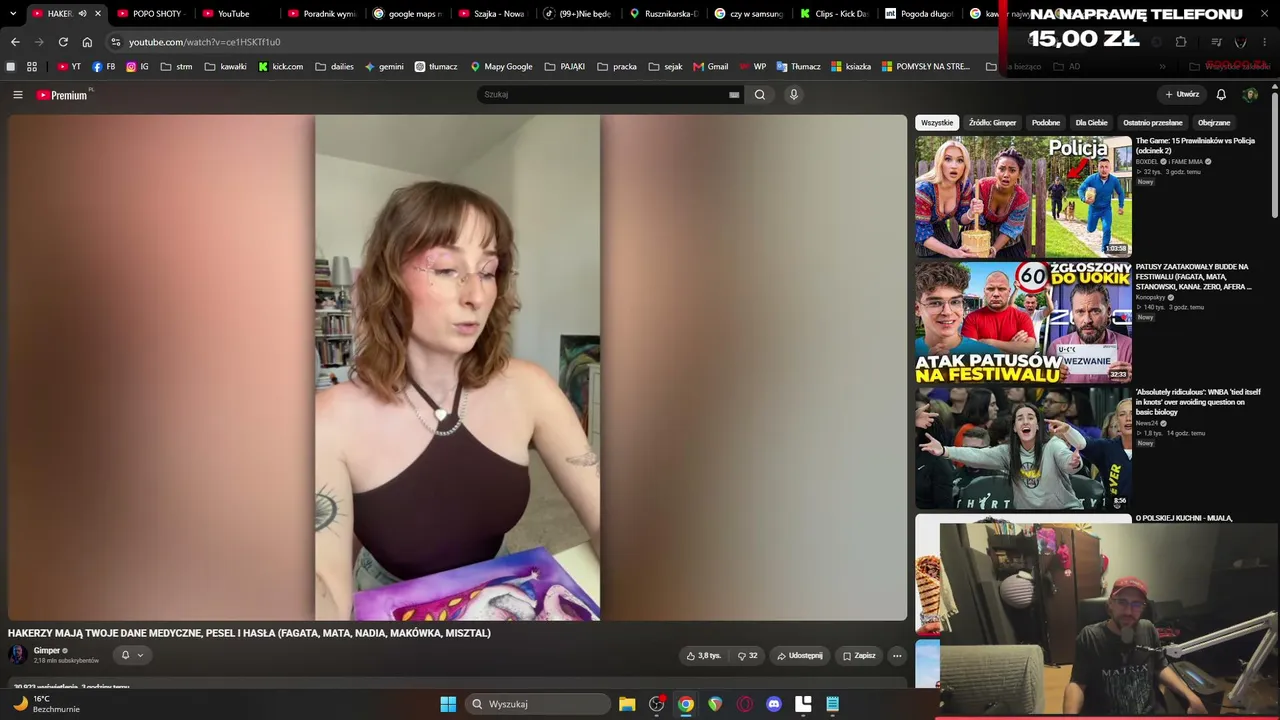
Task: Switch to the Poradnik browser tab
Action: point(321,14)
